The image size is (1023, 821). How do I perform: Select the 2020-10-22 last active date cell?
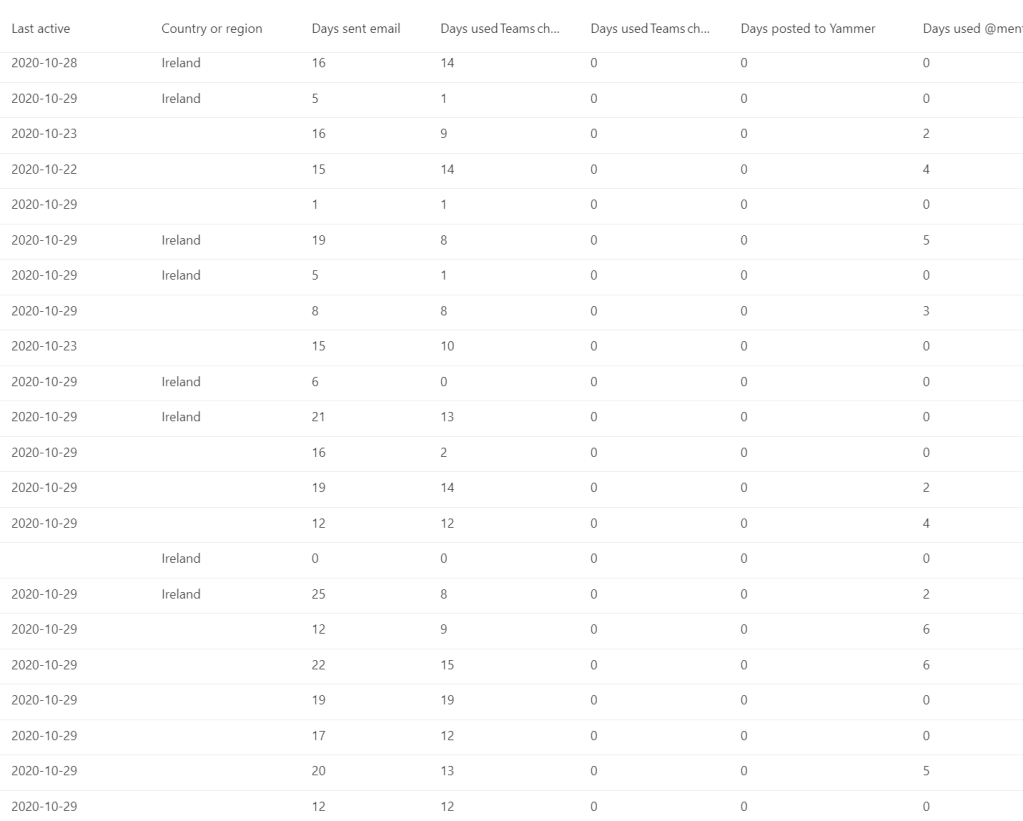tap(44, 170)
